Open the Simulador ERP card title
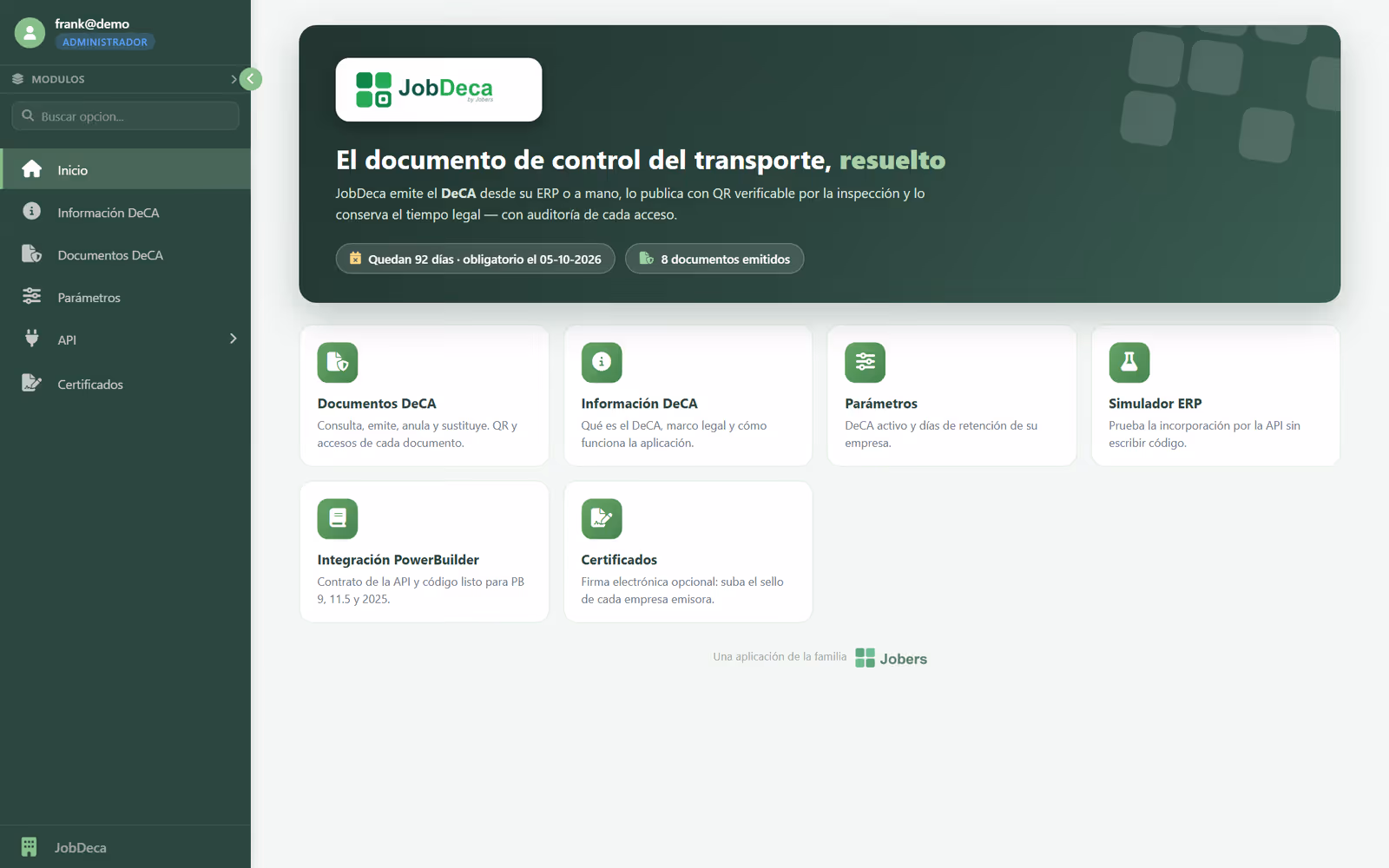Image resolution: width=1389 pixels, height=868 pixels. pyautogui.click(x=1155, y=404)
